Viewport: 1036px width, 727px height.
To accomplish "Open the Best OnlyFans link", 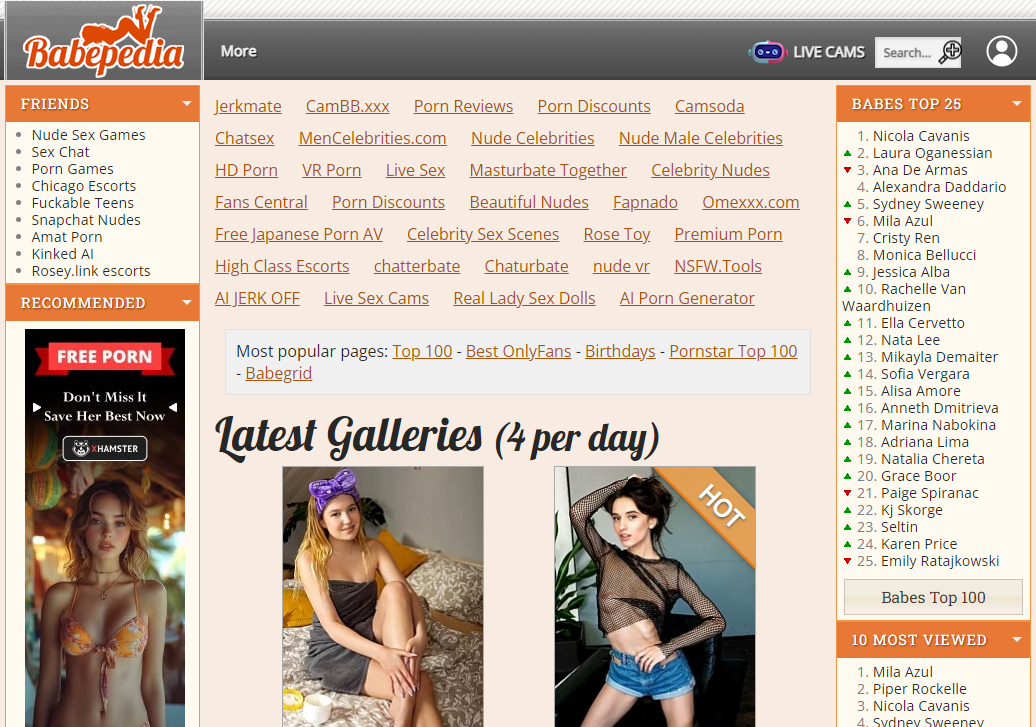I will pyautogui.click(x=518, y=351).
